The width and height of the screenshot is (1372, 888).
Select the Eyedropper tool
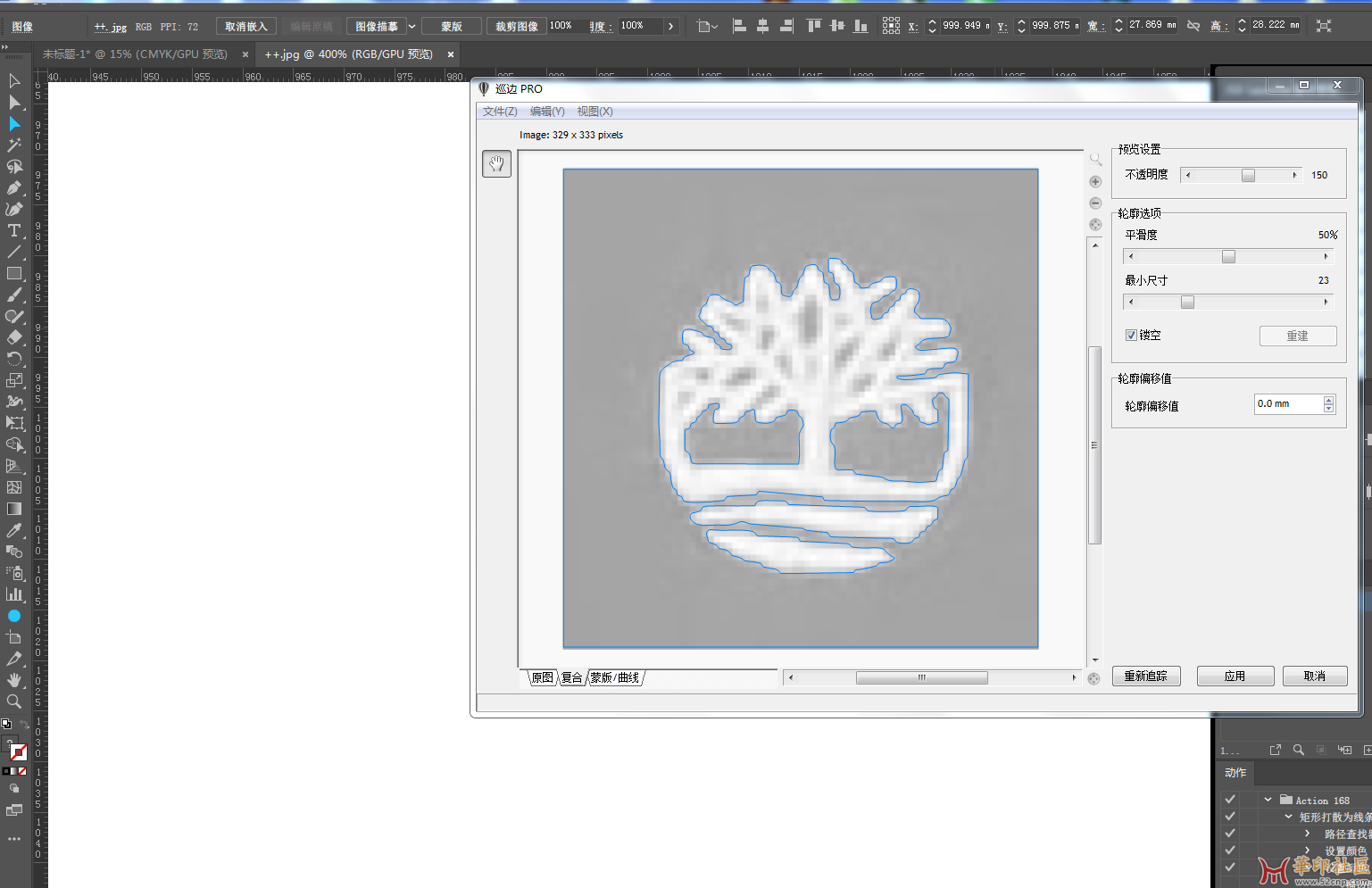14,530
